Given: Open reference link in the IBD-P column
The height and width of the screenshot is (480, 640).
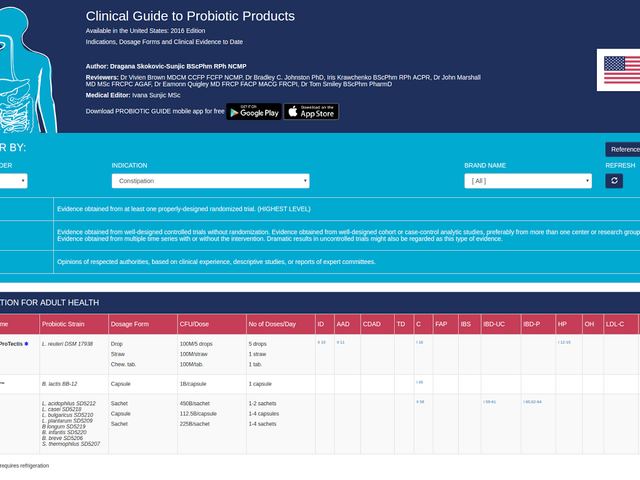Looking at the screenshot, I should tap(532, 402).
